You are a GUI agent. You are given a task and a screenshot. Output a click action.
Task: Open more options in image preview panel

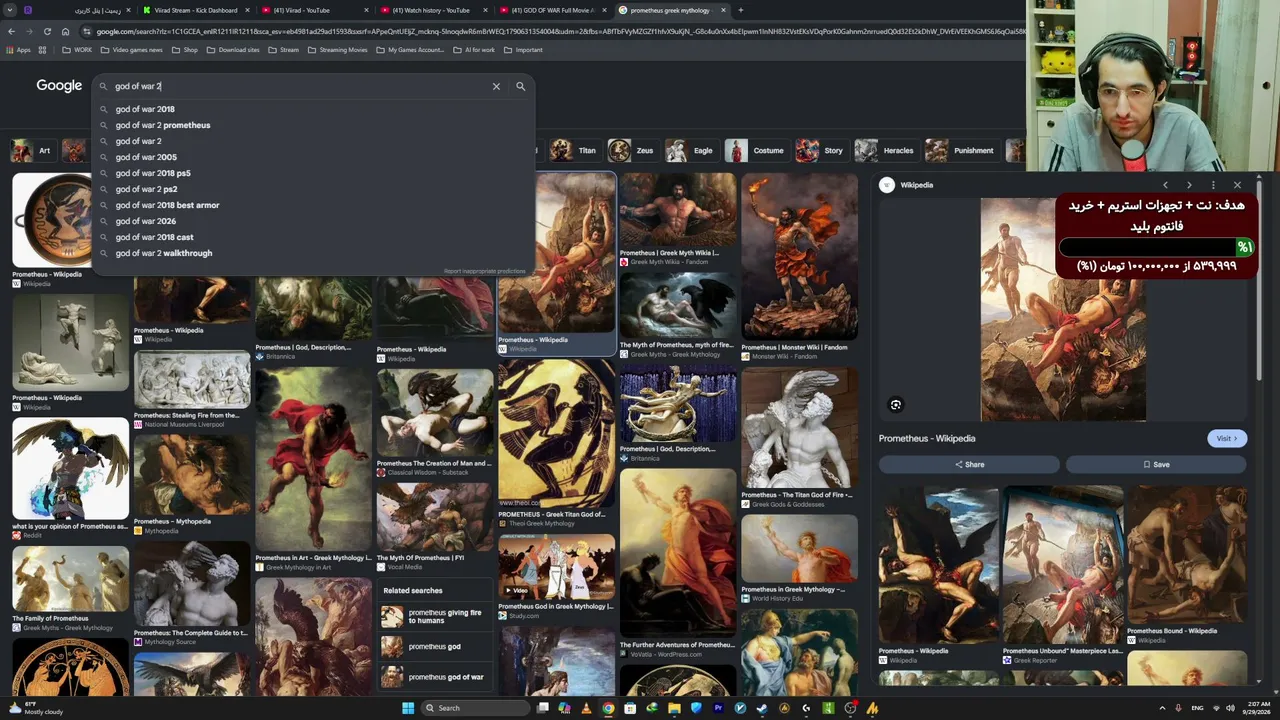coord(1213,185)
